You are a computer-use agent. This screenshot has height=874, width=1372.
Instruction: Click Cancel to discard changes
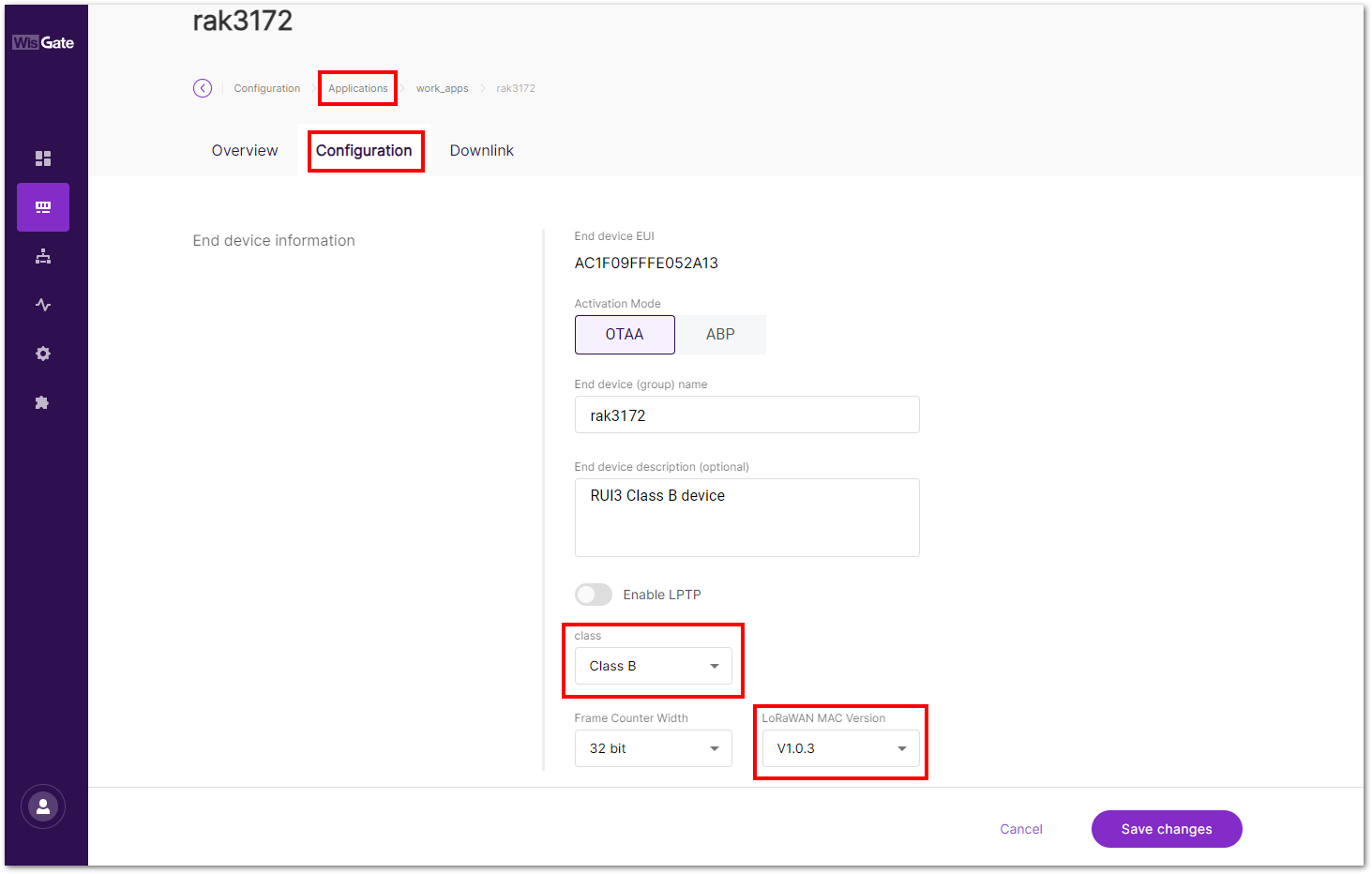(1020, 828)
